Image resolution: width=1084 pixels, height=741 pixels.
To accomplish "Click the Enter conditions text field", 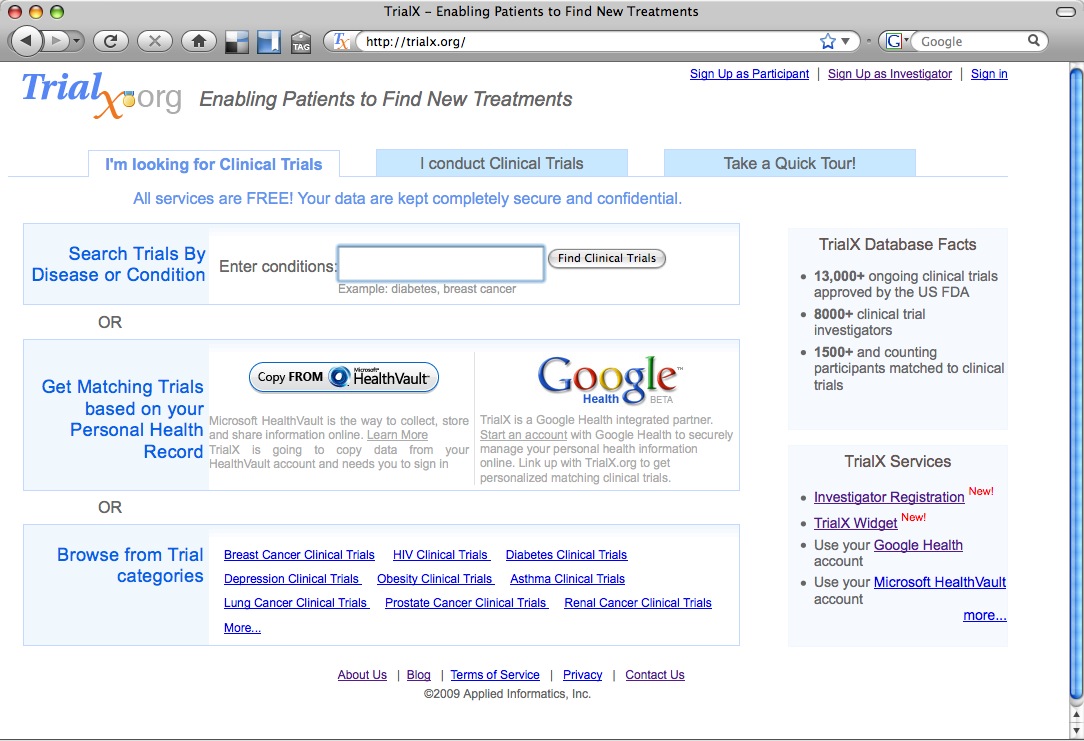I will [441, 263].
